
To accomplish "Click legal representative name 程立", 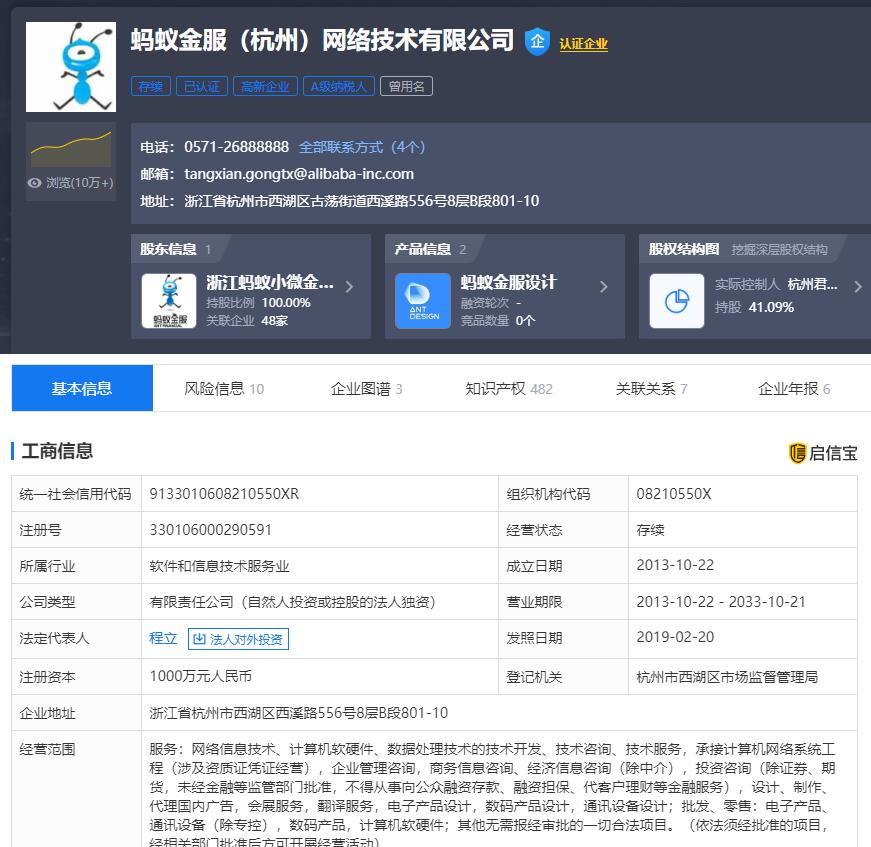I will 163,638.
